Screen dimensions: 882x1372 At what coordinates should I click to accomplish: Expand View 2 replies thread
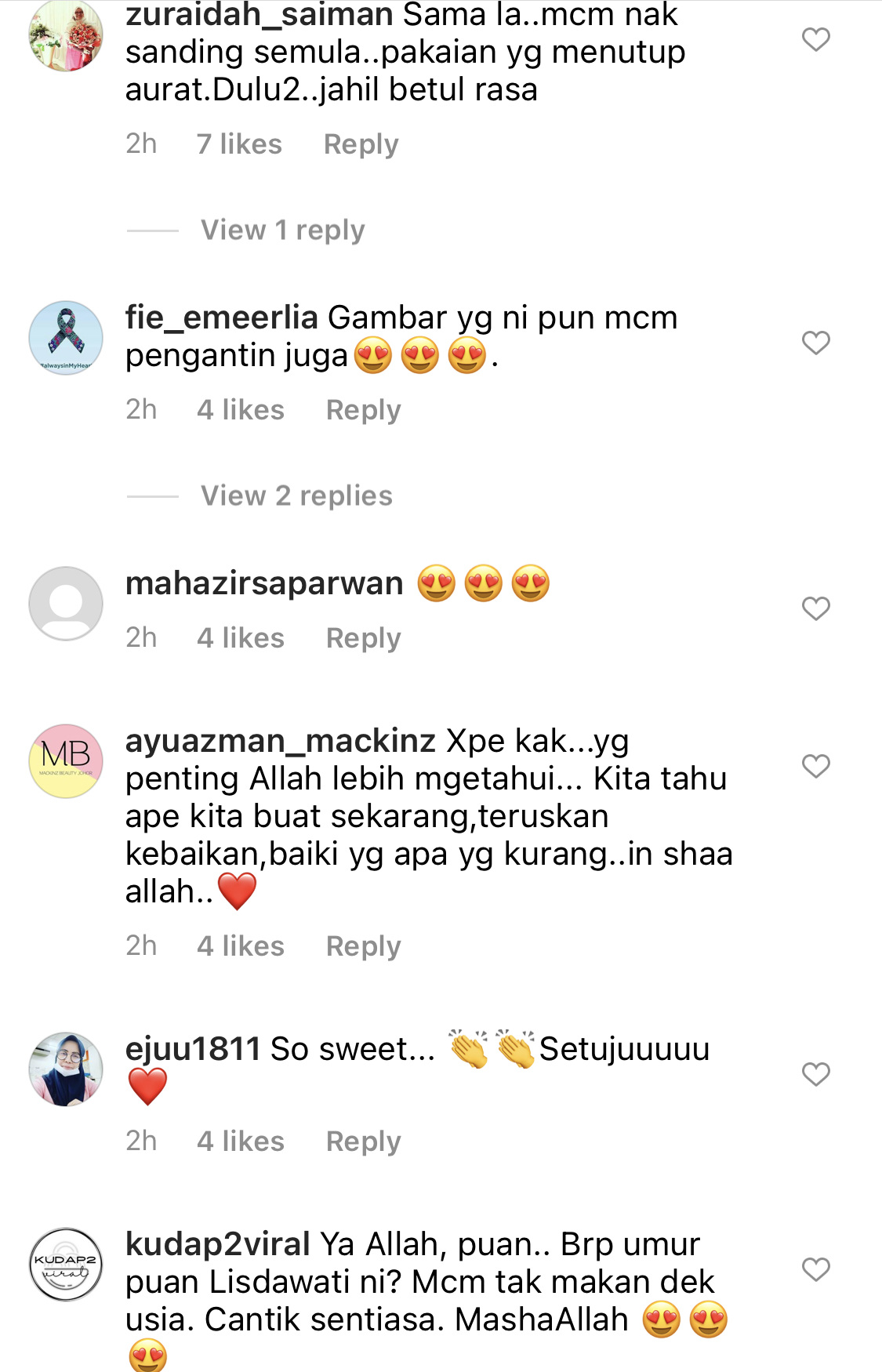[x=296, y=496]
